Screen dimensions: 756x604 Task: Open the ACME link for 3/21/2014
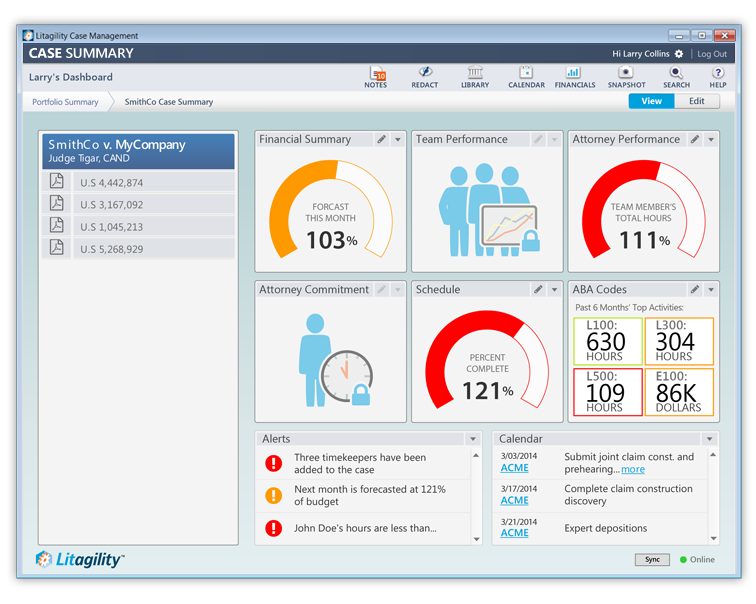[x=514, y=533]
